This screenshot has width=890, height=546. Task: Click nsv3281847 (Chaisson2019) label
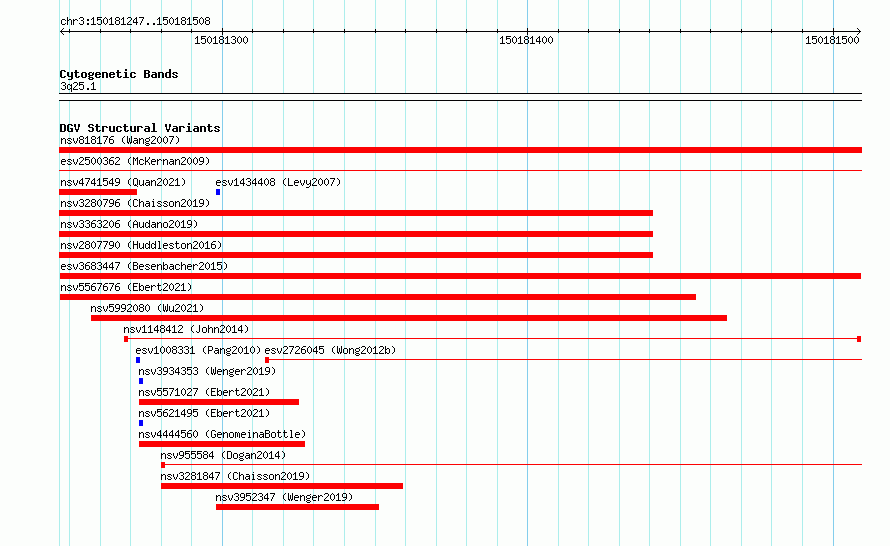point(235,476)
